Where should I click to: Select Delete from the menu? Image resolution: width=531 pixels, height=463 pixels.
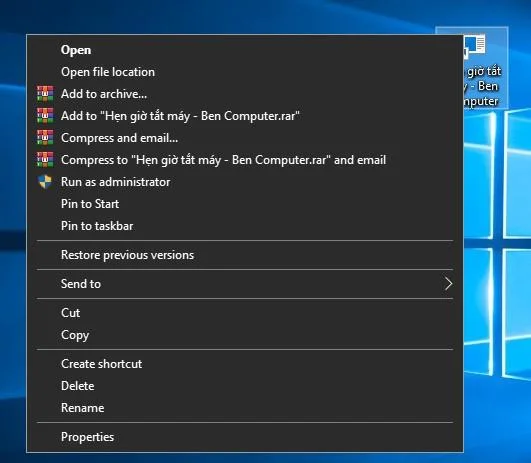pos(245,386)
